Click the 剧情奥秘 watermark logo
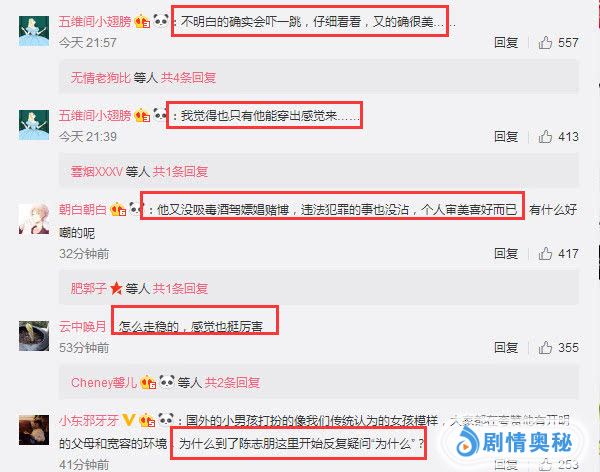The image size is (600, 472). click(x=514, y=442)
